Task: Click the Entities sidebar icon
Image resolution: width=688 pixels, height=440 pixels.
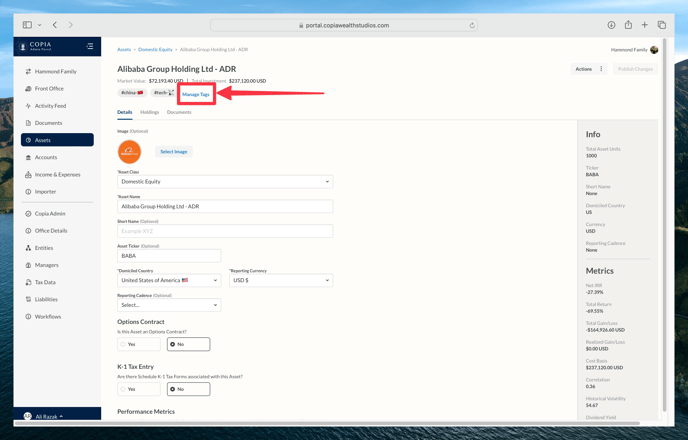Action: 28,248
